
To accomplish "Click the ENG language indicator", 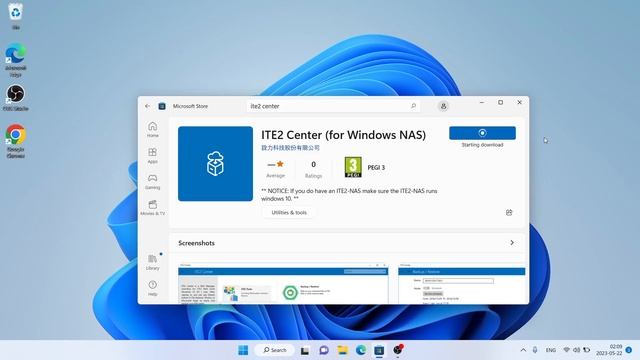I will coord(551,350).
